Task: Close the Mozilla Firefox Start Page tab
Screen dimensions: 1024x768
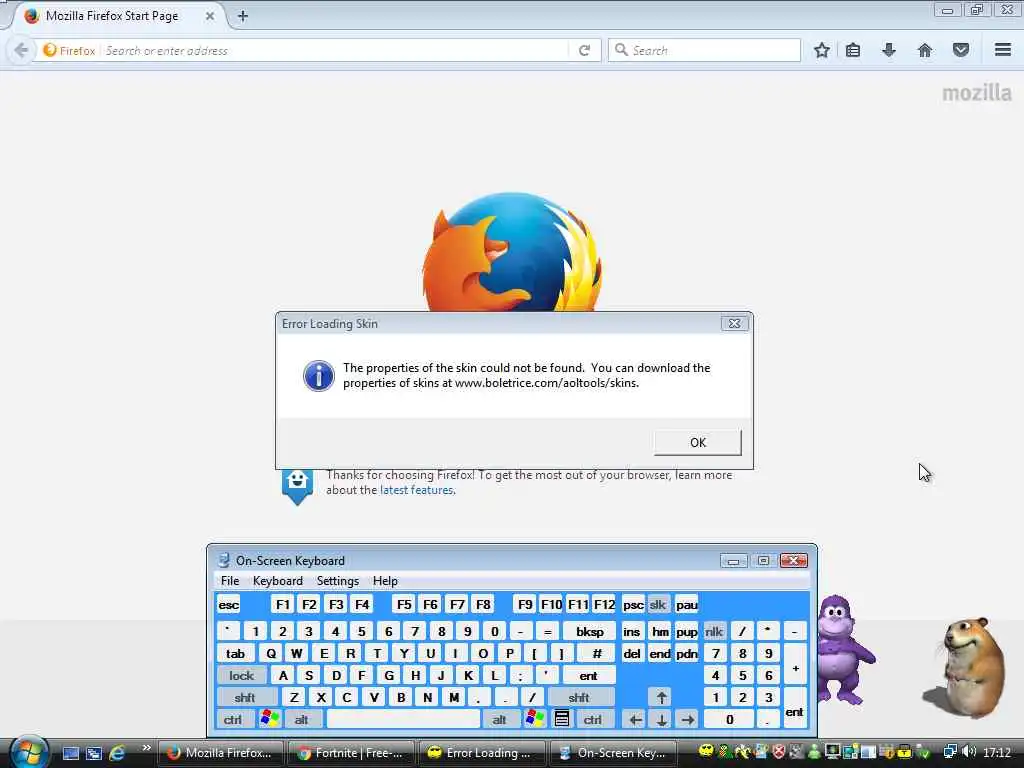Action: point(210,16)
